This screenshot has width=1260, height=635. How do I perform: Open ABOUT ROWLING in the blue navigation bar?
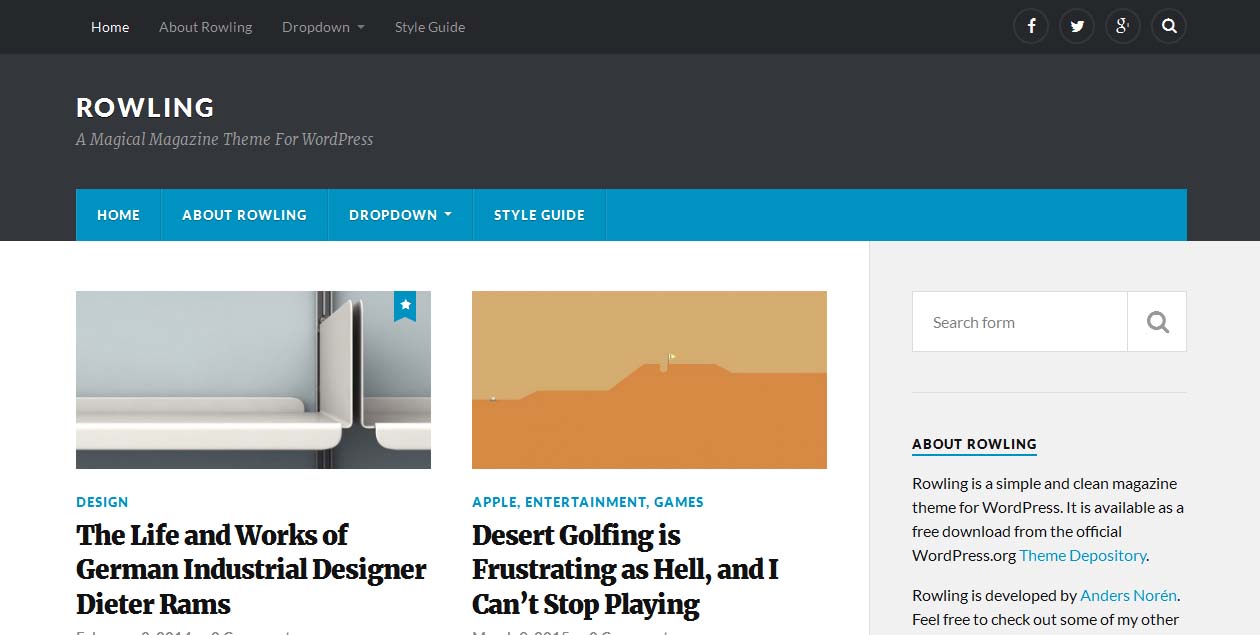click(245, 215)
